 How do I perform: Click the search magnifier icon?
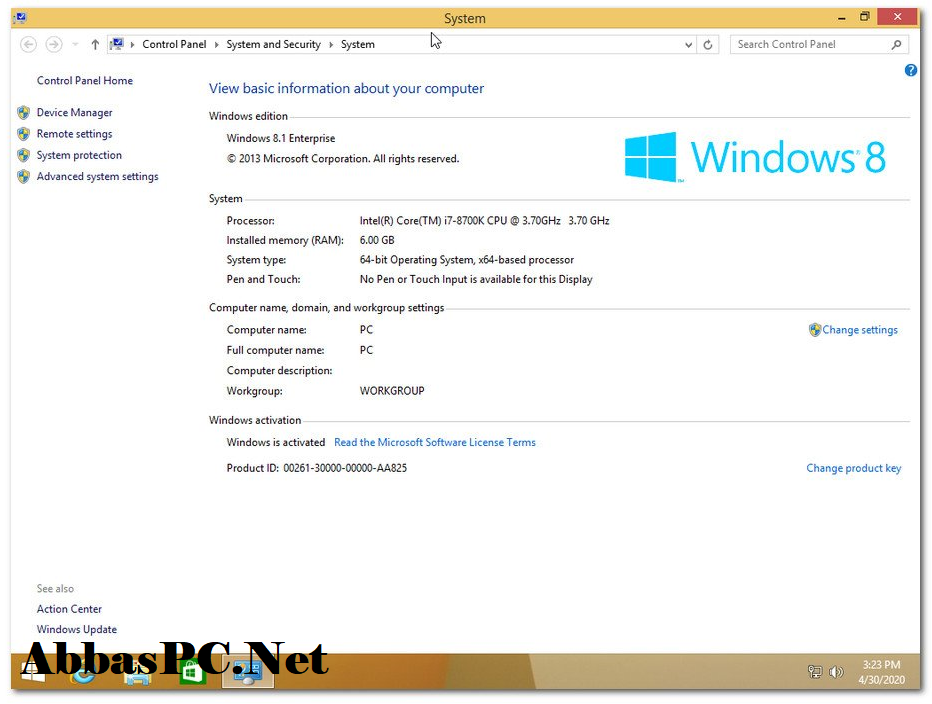click(x=896, y=45)
